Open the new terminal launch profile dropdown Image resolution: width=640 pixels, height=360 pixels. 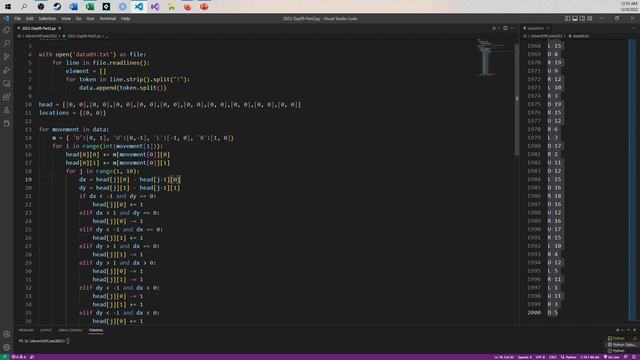pos(622,330)
